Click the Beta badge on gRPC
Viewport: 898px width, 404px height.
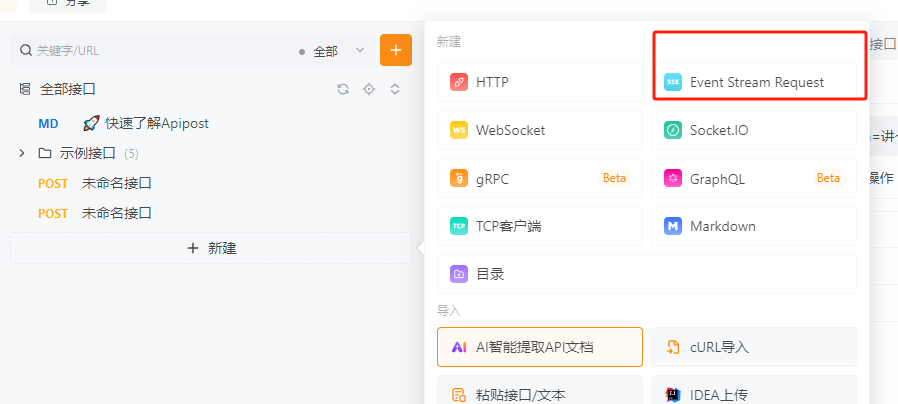pyautogui.click(x=615, y=178)
